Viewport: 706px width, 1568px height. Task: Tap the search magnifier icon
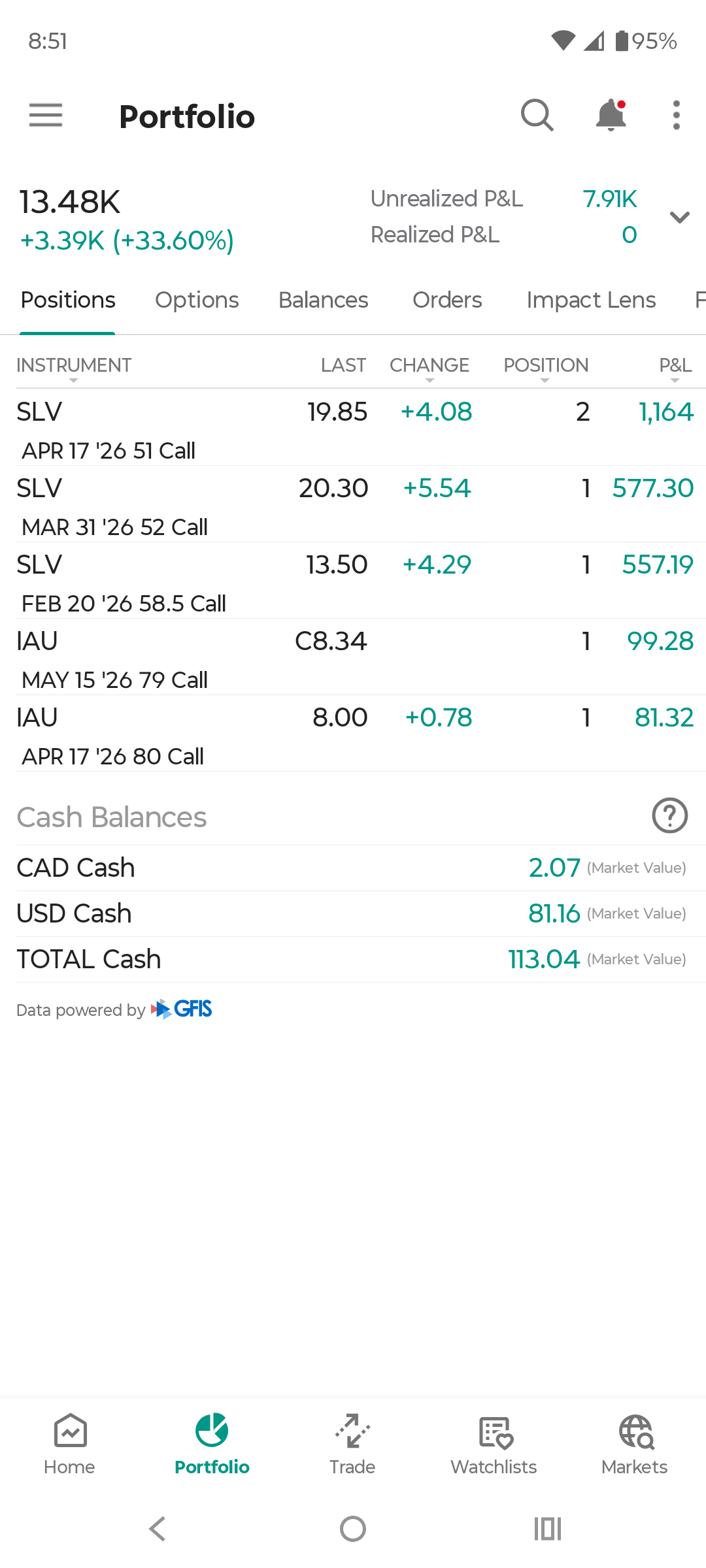(537, 116)
